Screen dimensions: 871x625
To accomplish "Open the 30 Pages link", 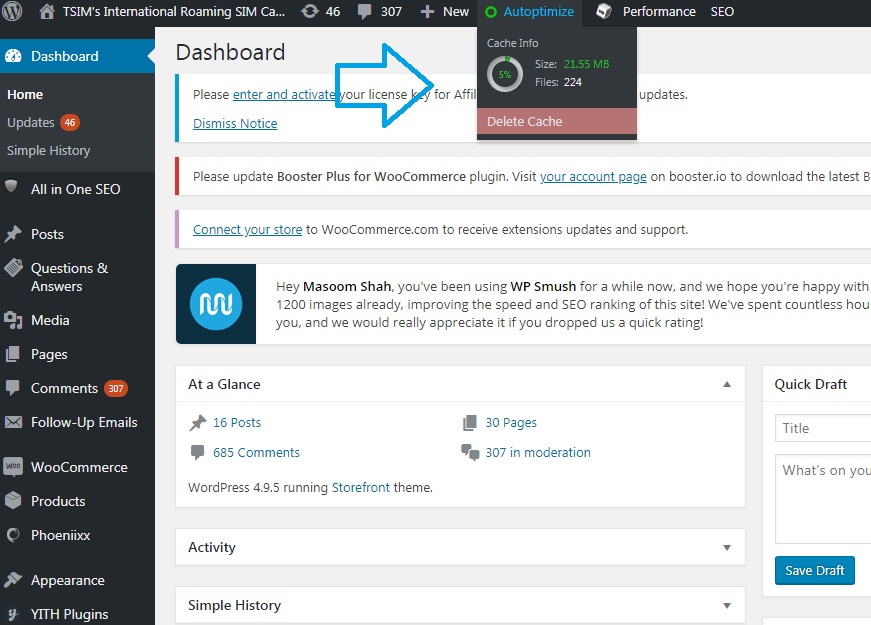I will 511,423.
